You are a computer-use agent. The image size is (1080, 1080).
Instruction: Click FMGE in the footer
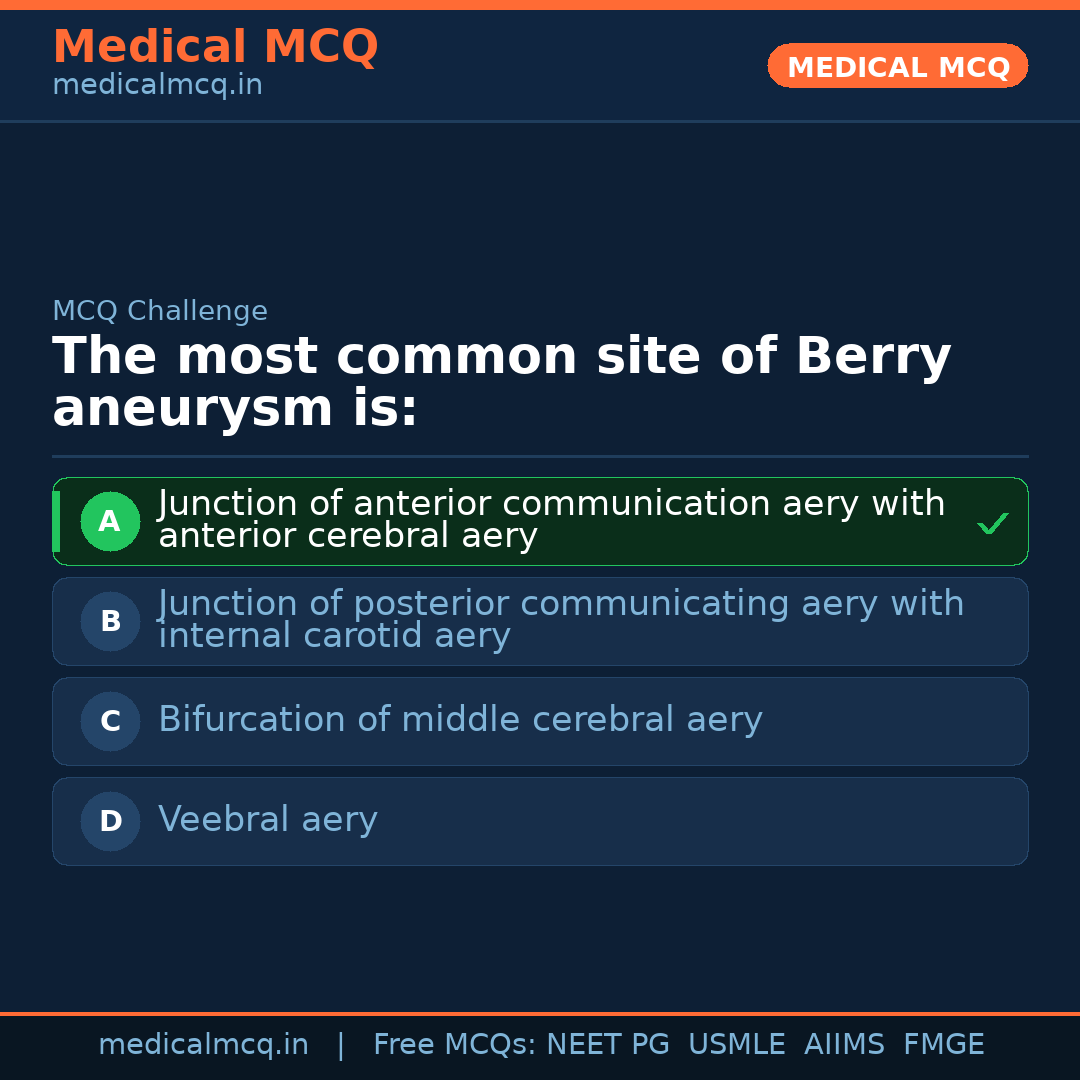click(x=943, y=1045)
